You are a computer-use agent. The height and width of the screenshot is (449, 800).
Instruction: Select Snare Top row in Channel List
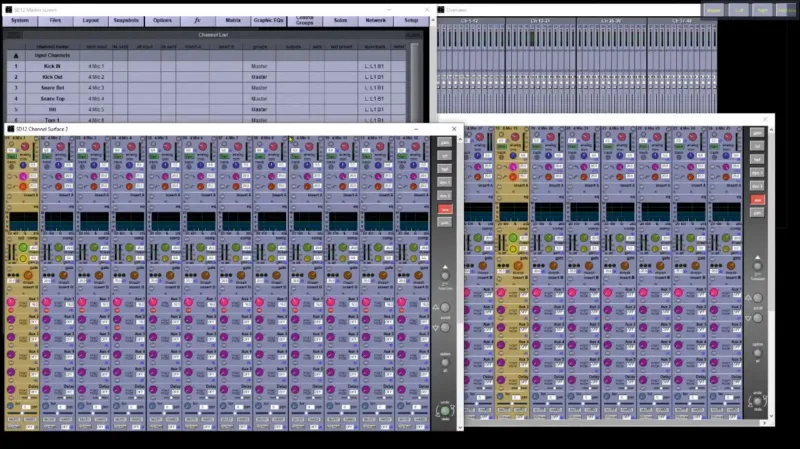[207, 98]
